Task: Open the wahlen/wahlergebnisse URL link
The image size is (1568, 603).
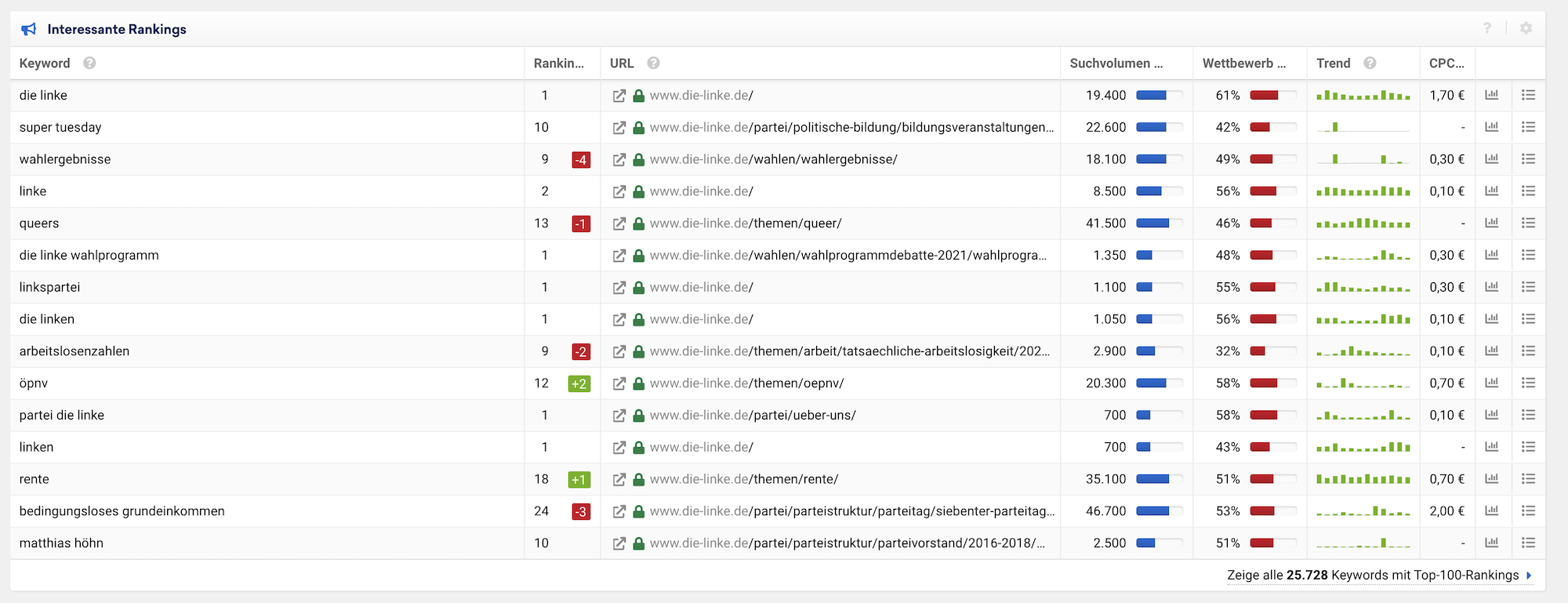Action: coord(774,159)
